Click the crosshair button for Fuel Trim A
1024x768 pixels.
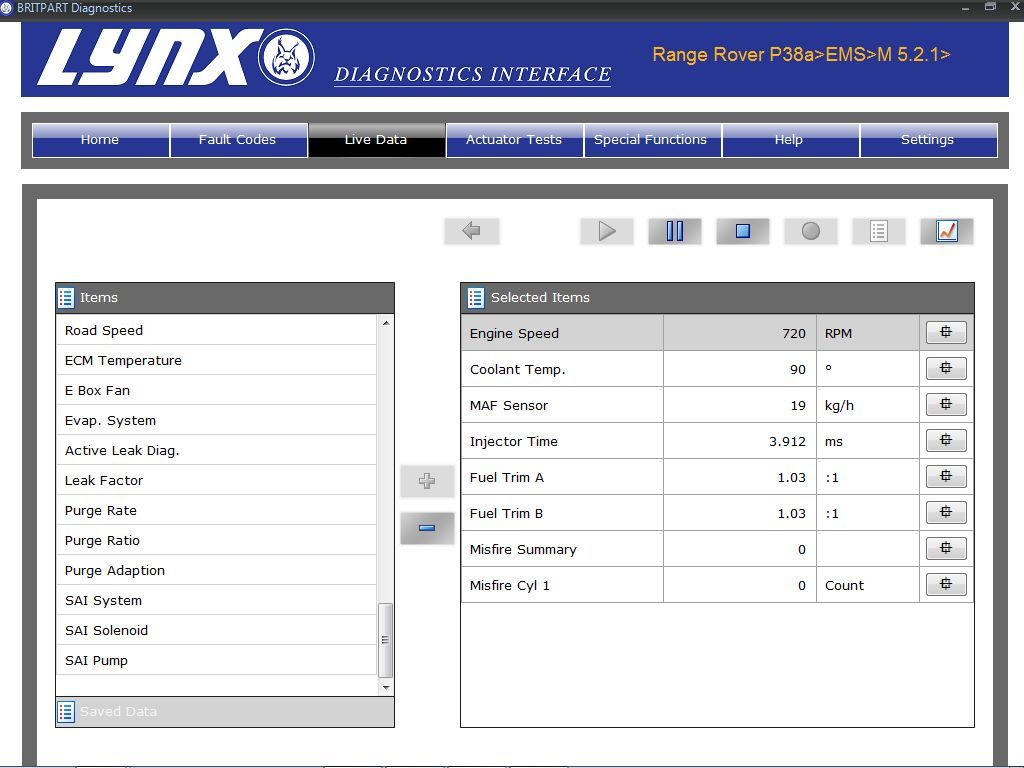click(x=946, y=476)
